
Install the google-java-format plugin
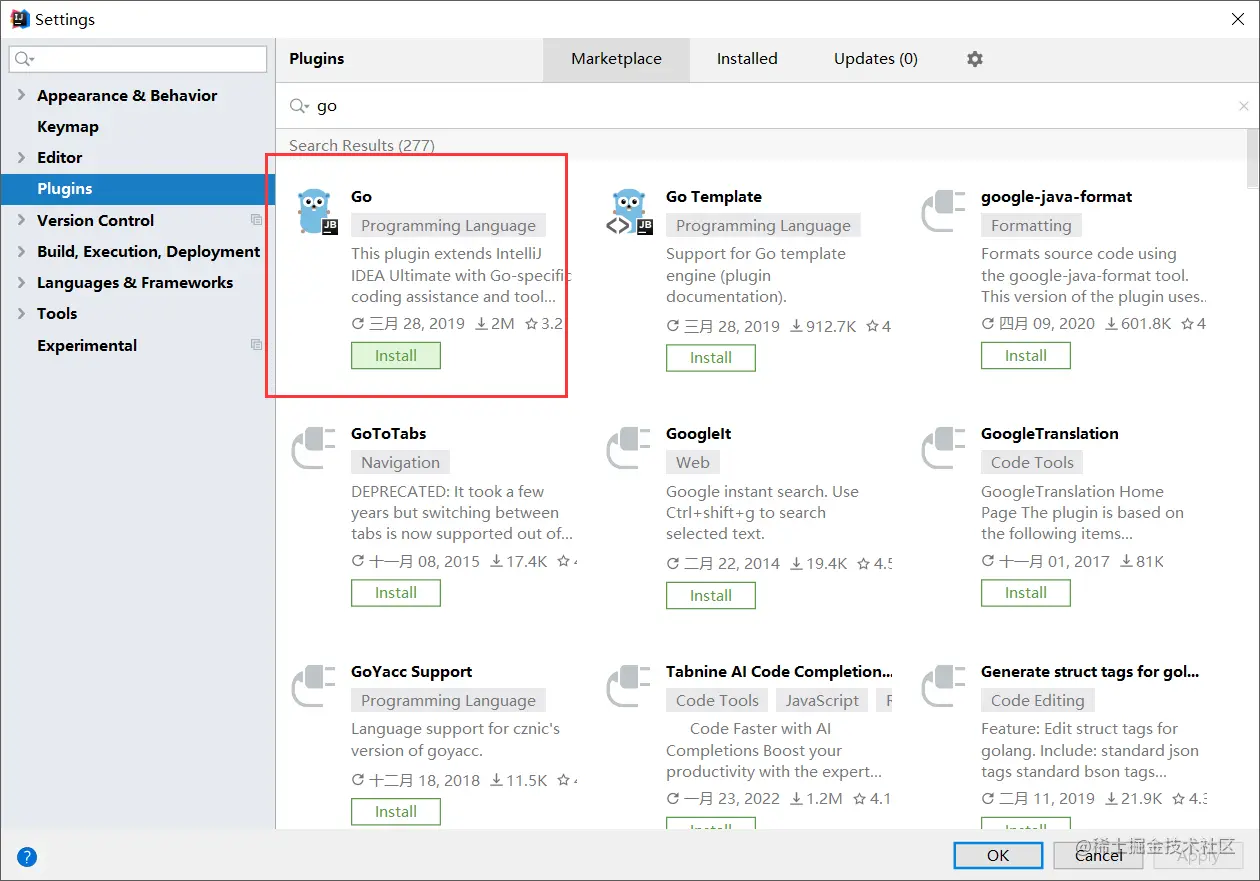tap(1026, 356)
